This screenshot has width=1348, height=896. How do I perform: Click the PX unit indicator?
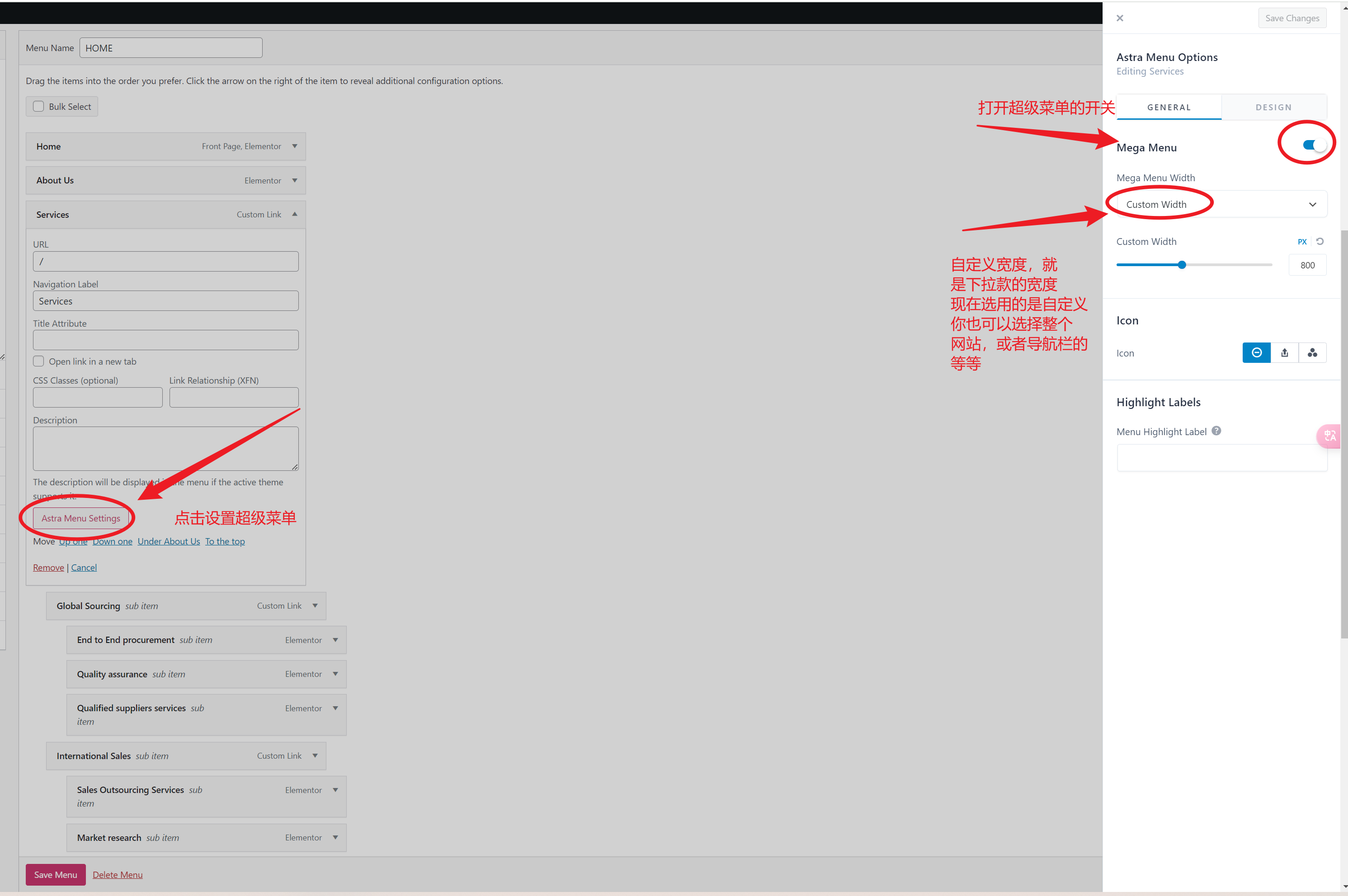pos(1302,242)
